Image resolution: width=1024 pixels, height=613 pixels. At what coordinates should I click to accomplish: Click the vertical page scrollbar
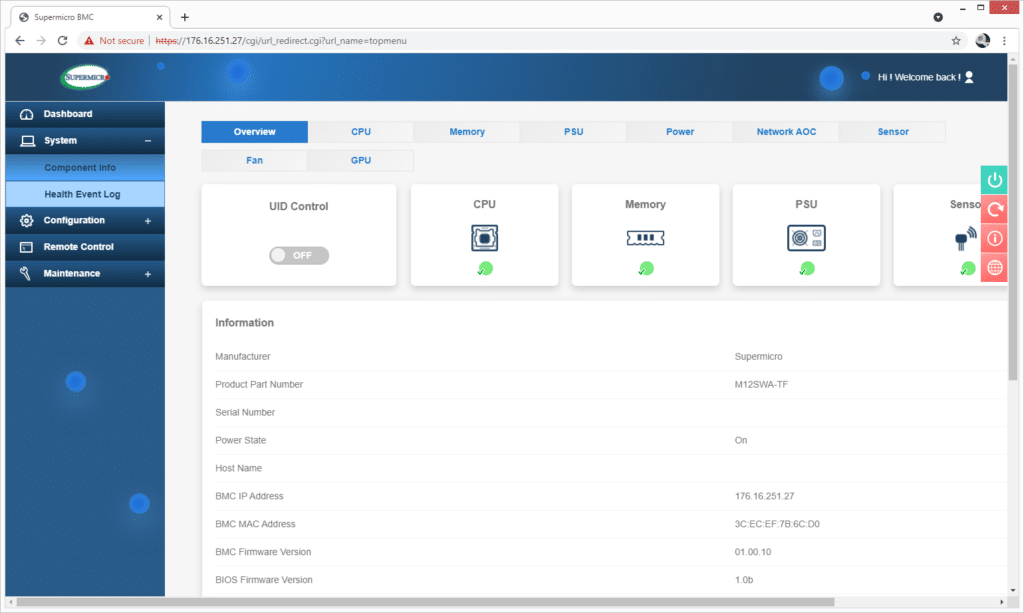pos(1013,222)
